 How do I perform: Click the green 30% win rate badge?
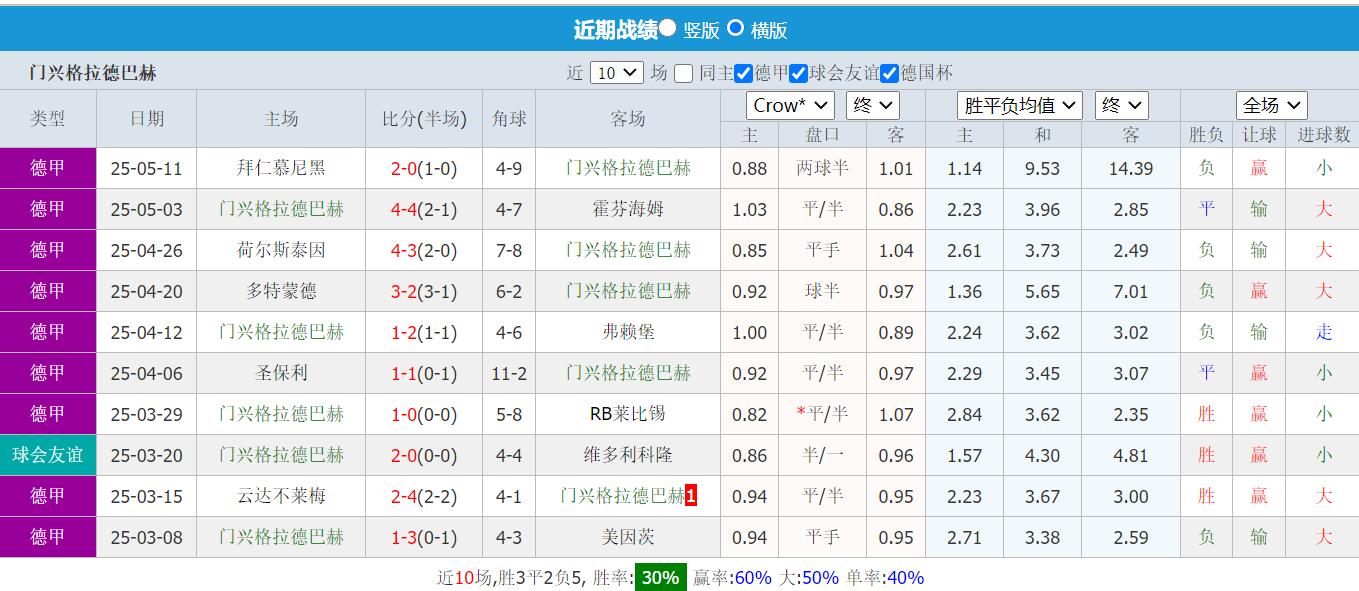pos(659,577)
